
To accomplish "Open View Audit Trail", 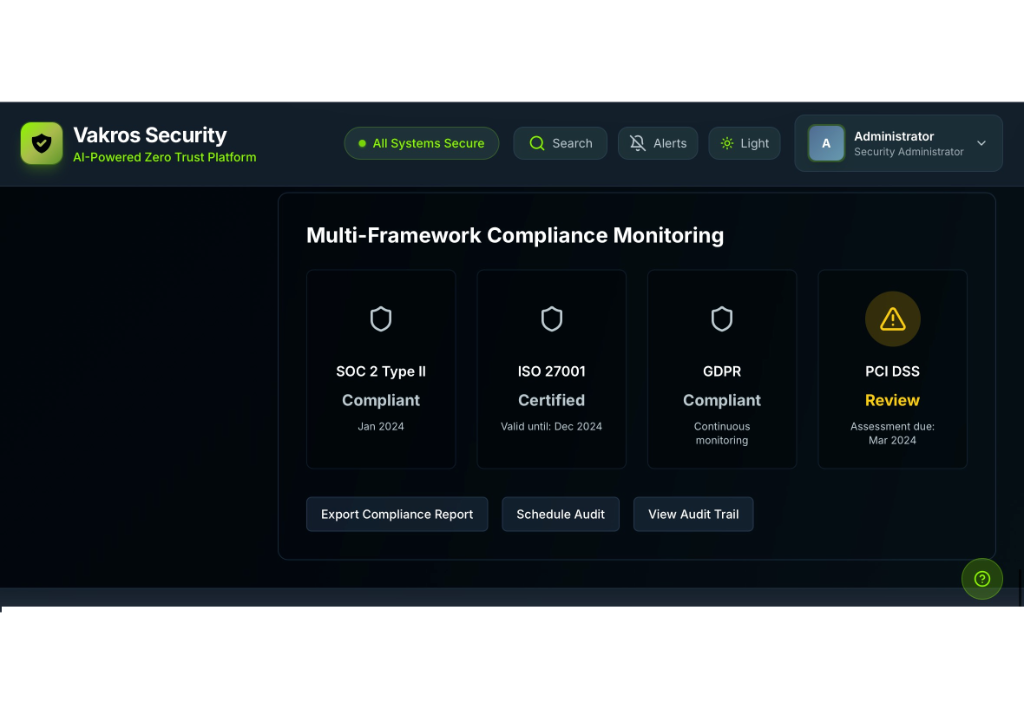I will tap(693, 514).
